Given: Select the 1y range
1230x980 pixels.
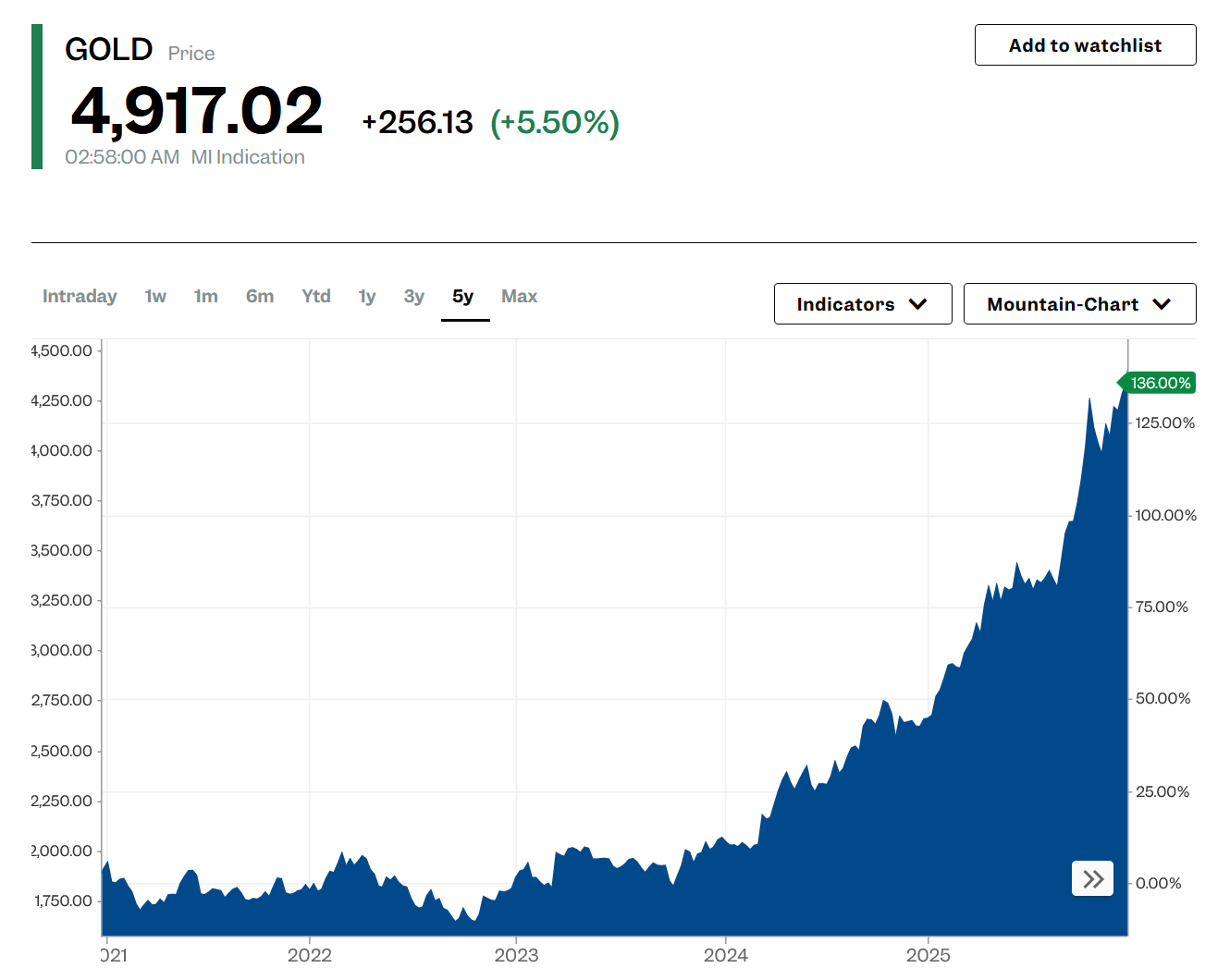Looking at the screenshot, I should (366, 296).
